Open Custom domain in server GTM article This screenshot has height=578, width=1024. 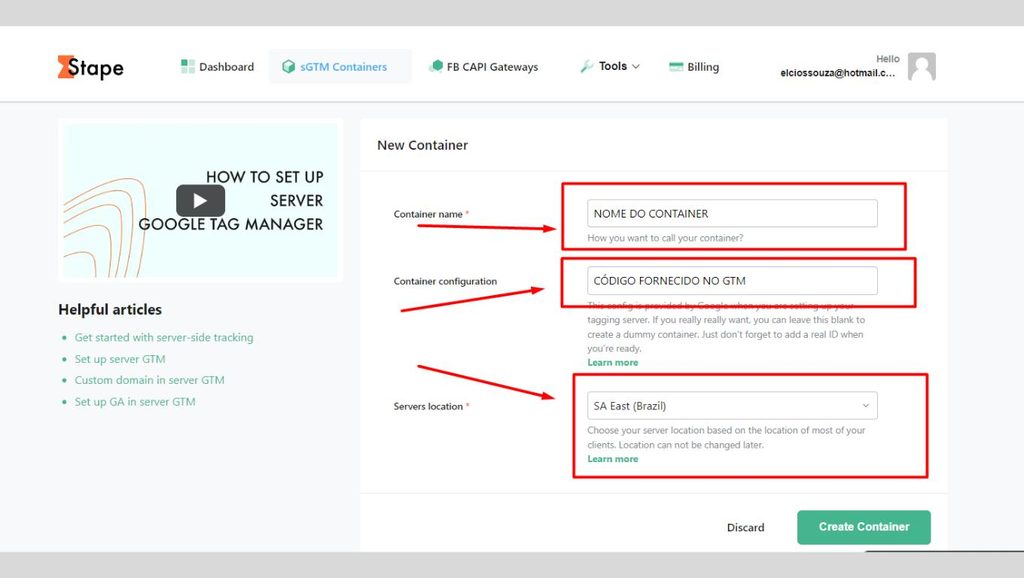coord(149,380)
